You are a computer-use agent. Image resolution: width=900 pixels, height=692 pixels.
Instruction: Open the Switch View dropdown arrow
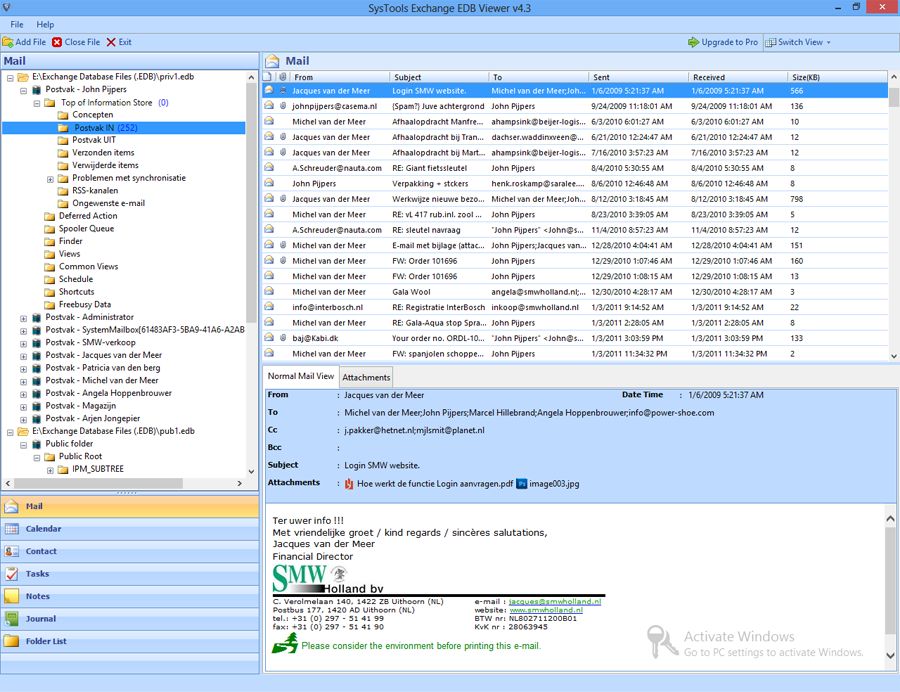coord(828,42)
